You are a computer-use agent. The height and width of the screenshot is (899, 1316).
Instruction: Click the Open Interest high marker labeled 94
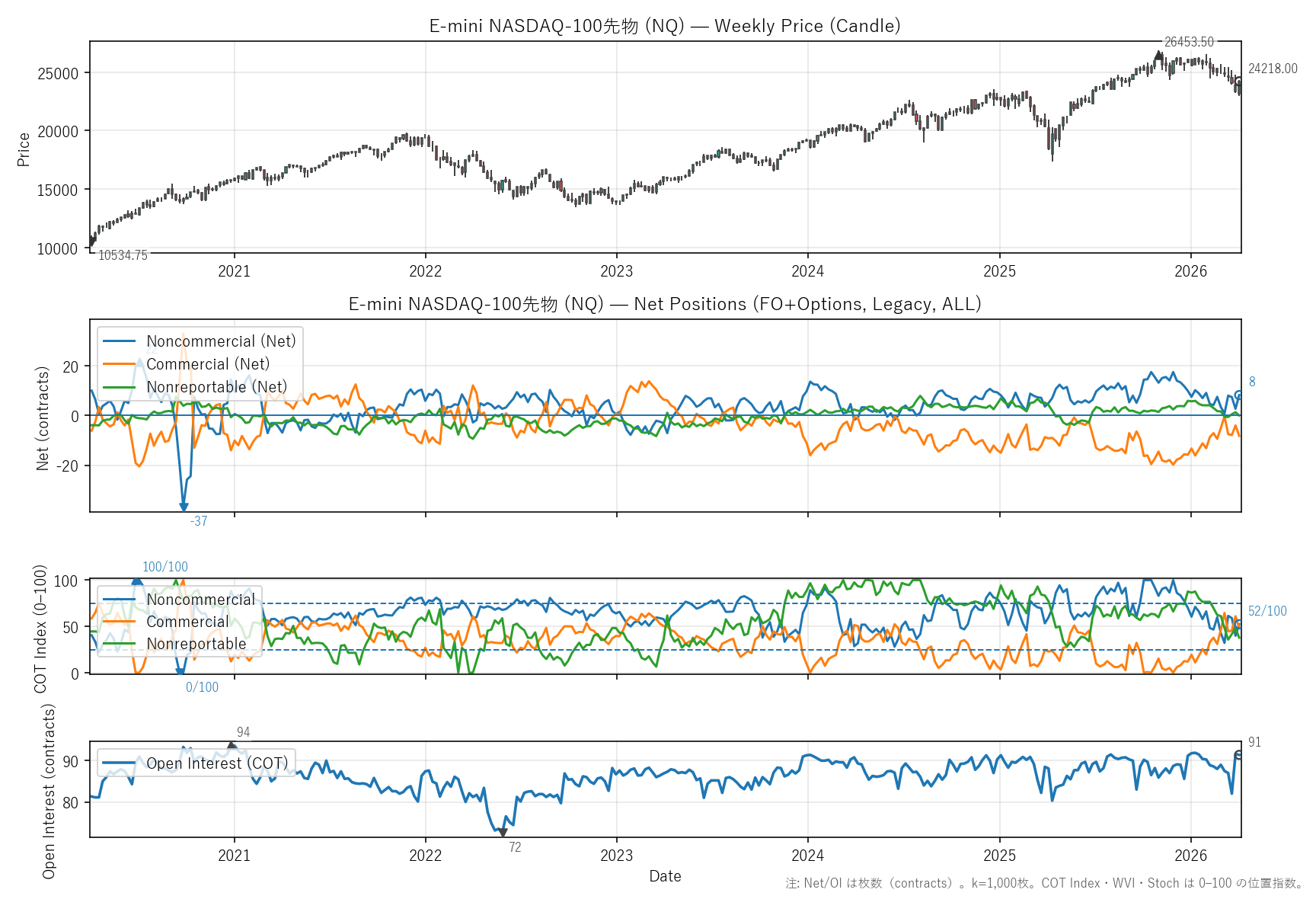coord(232,746)
